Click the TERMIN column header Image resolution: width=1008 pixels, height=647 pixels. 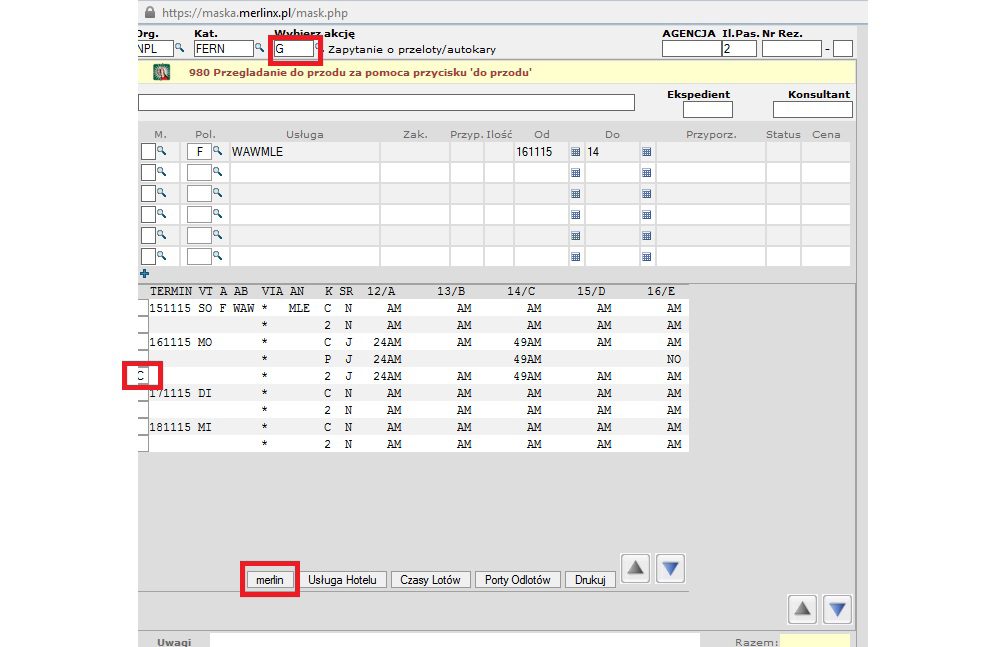170,291
